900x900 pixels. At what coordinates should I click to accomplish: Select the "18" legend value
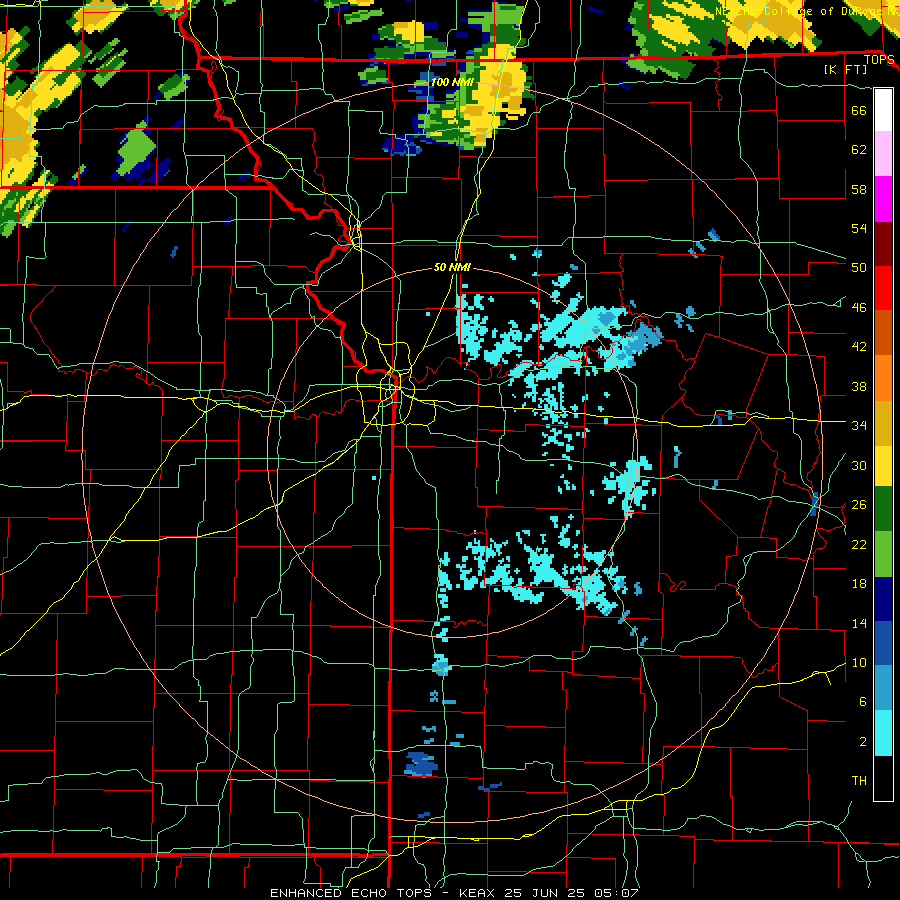pyautogui.click(x=859, y=584)
